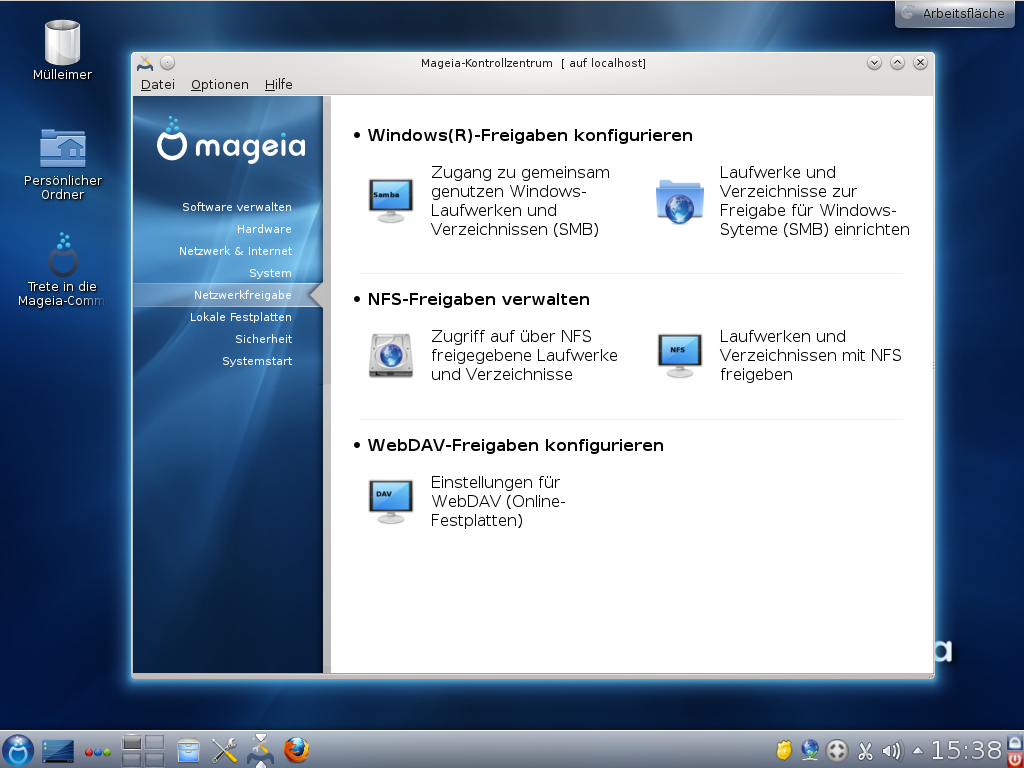
Task: Open the Persönlicher Ordner desktop folder
Action: 62,164
